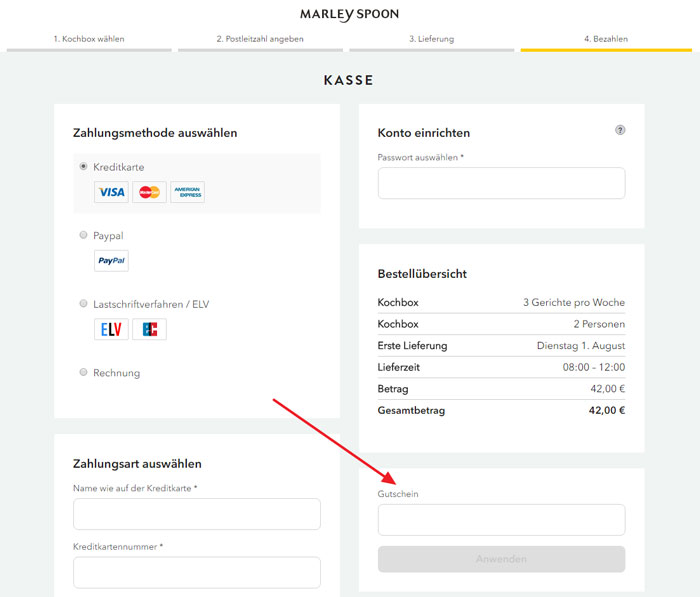Click the 08:00 - 12:00 delivery time
The image size is (700, 597).
[594, 367]
